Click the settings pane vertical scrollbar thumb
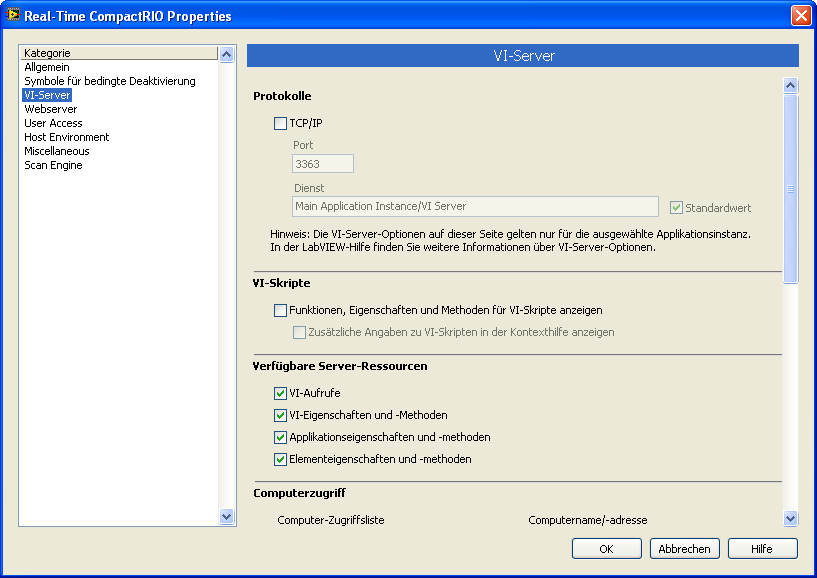This screenshot has height=578, width=817. [790, 188]
